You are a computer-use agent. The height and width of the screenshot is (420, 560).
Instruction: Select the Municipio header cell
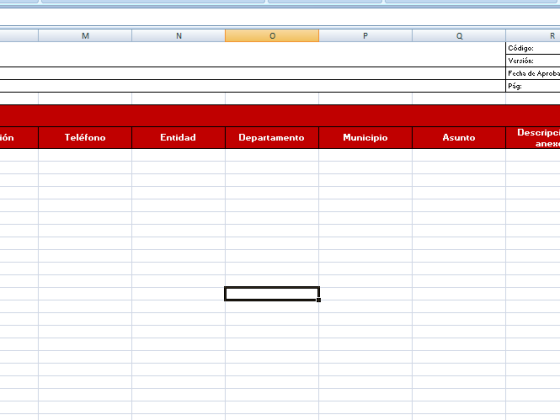click(x=365, y=138)
